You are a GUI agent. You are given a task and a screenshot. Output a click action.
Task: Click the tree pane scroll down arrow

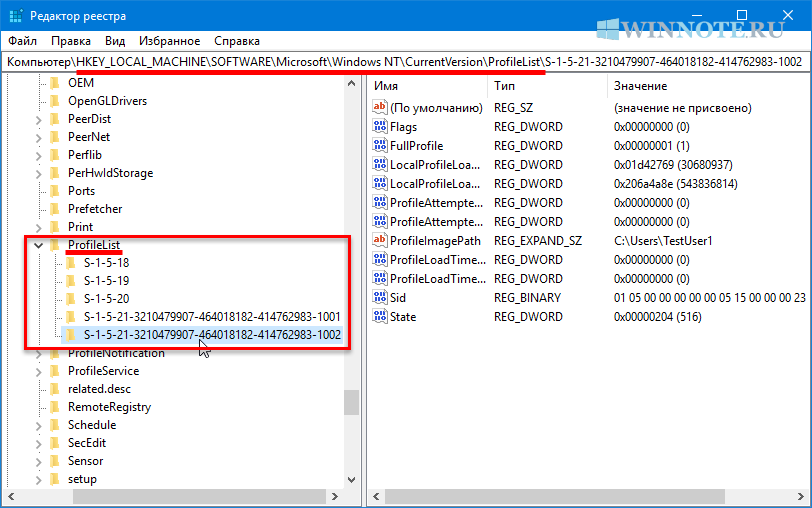tap(352, 480)
